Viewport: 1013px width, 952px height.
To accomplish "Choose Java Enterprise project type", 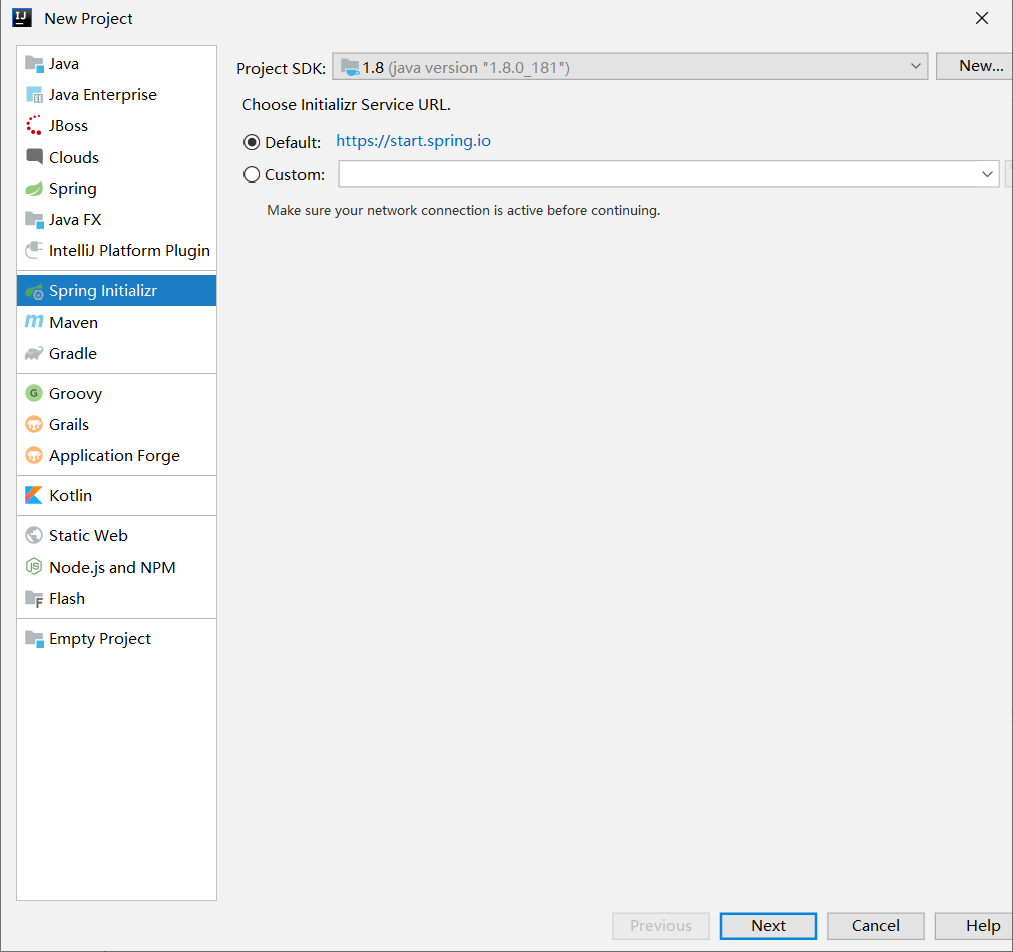I will 103,95.
